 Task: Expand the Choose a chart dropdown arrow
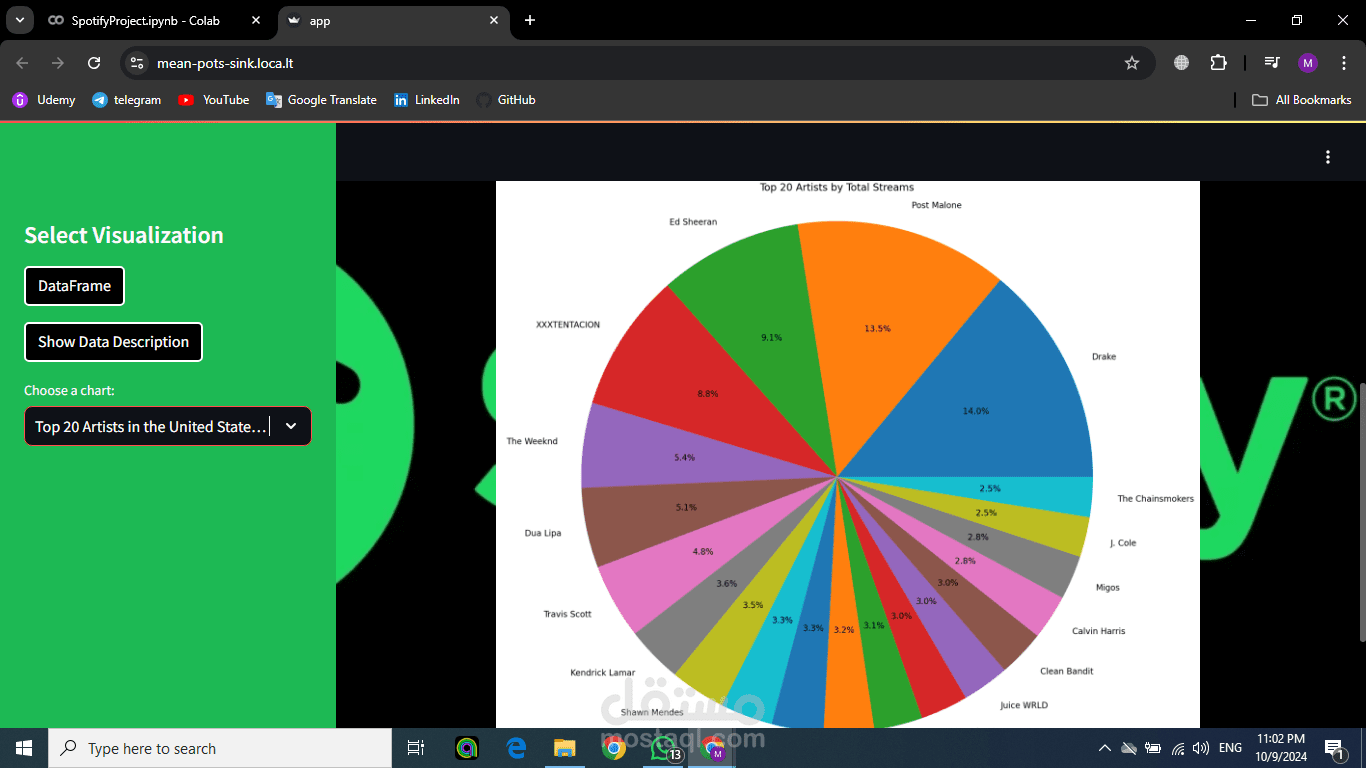[x=291, y=426]
